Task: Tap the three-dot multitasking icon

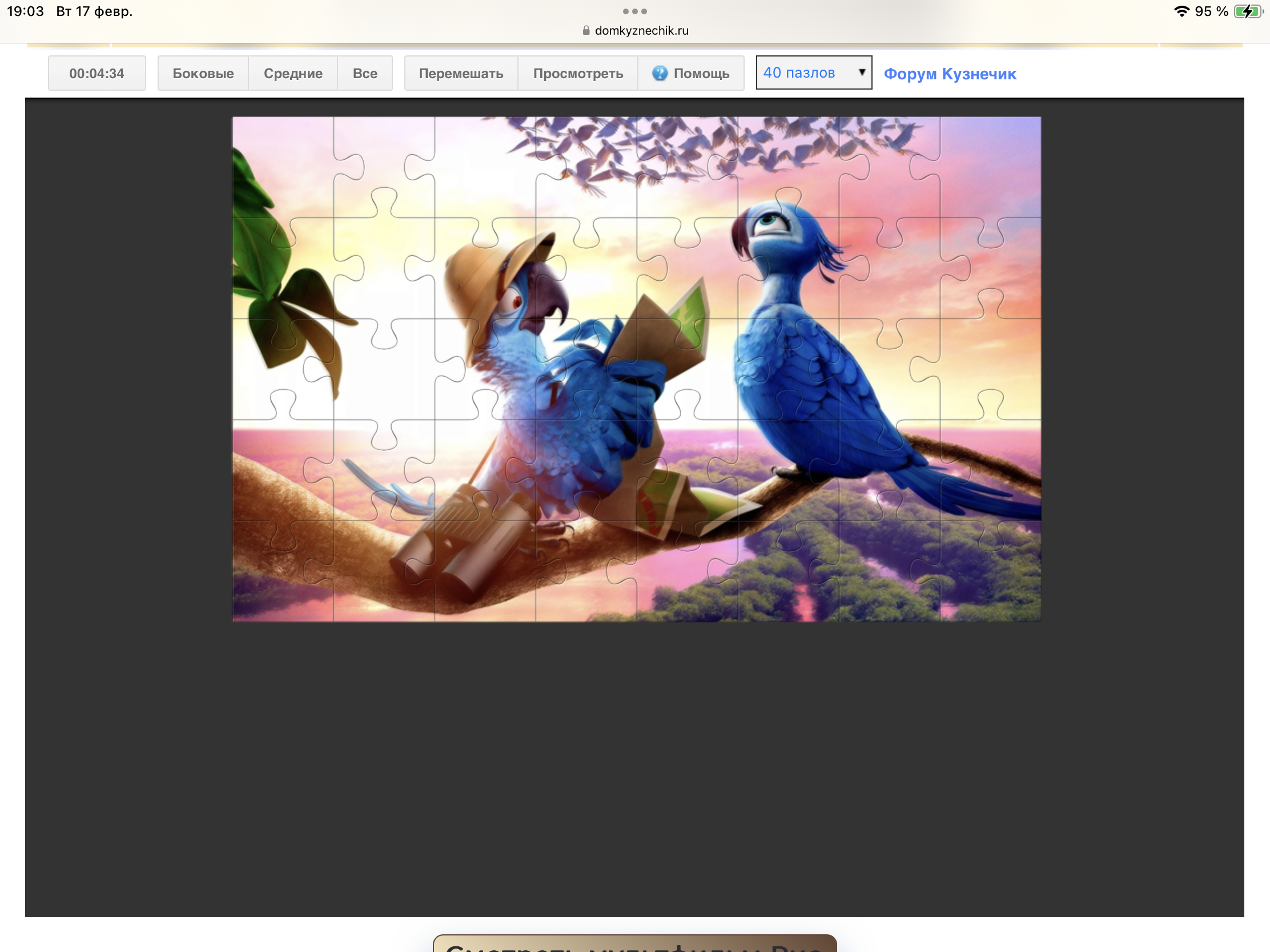Action: pyautogui.click(x=634, y=11)
